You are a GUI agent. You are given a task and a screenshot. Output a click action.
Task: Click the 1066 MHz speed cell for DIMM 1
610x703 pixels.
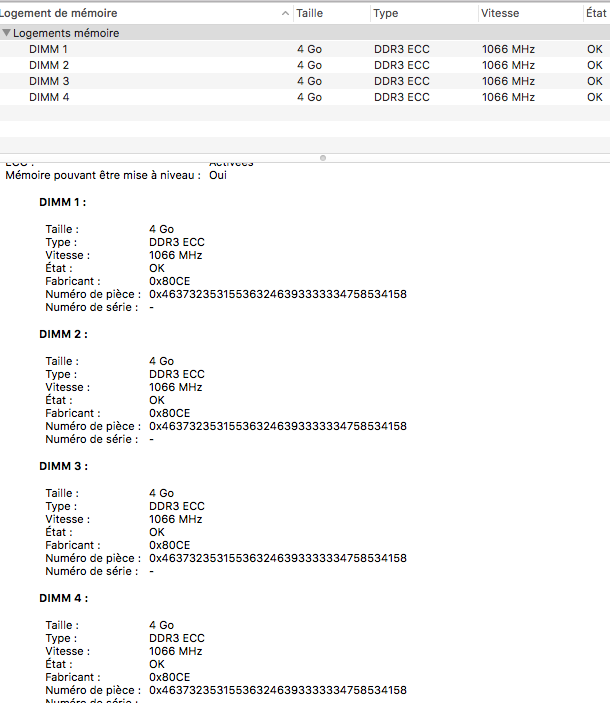[x=508, y=49]
